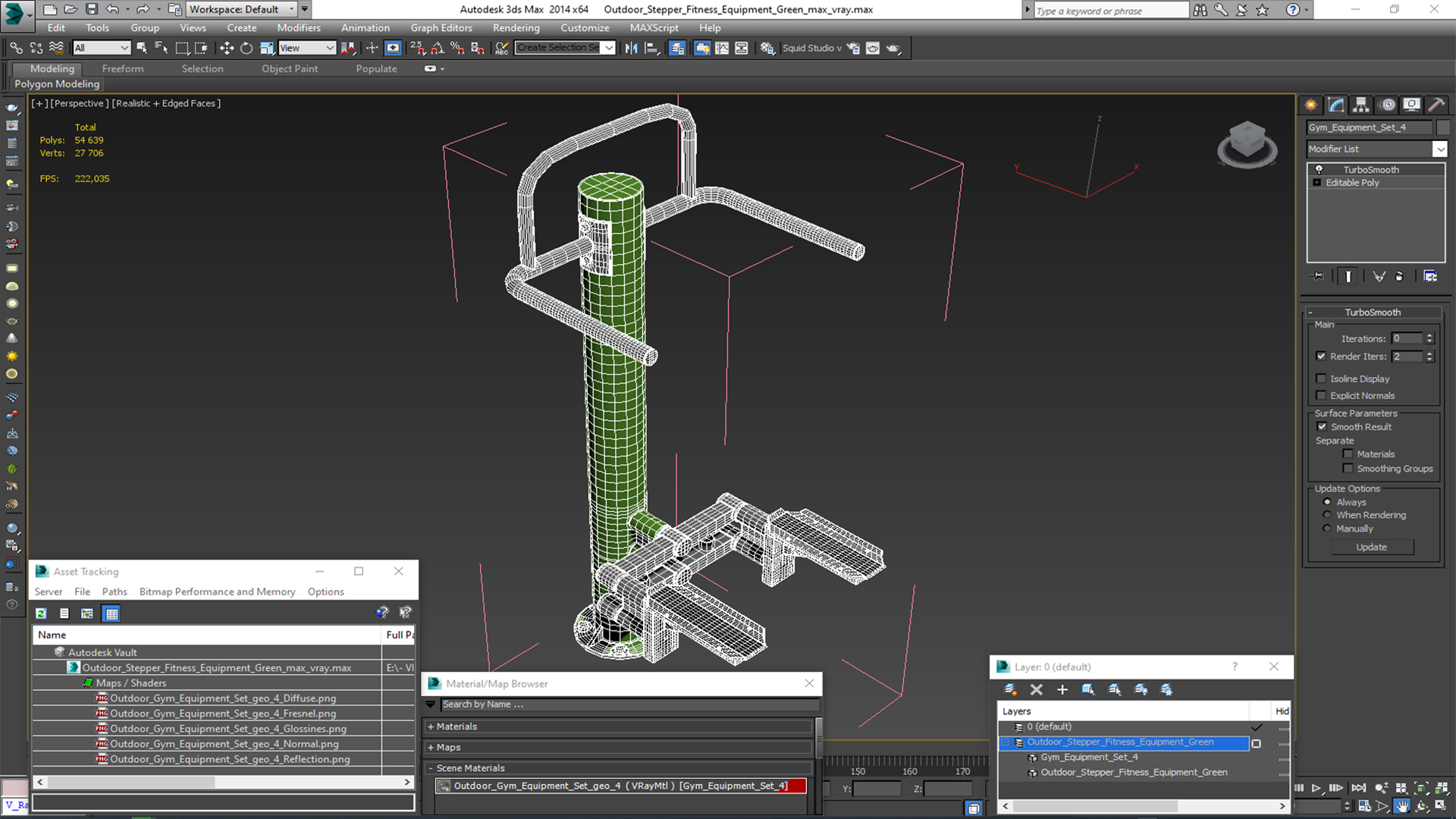
Task: Open Paths menu in Asset Tracking
Action: click(x=115, y=591)
